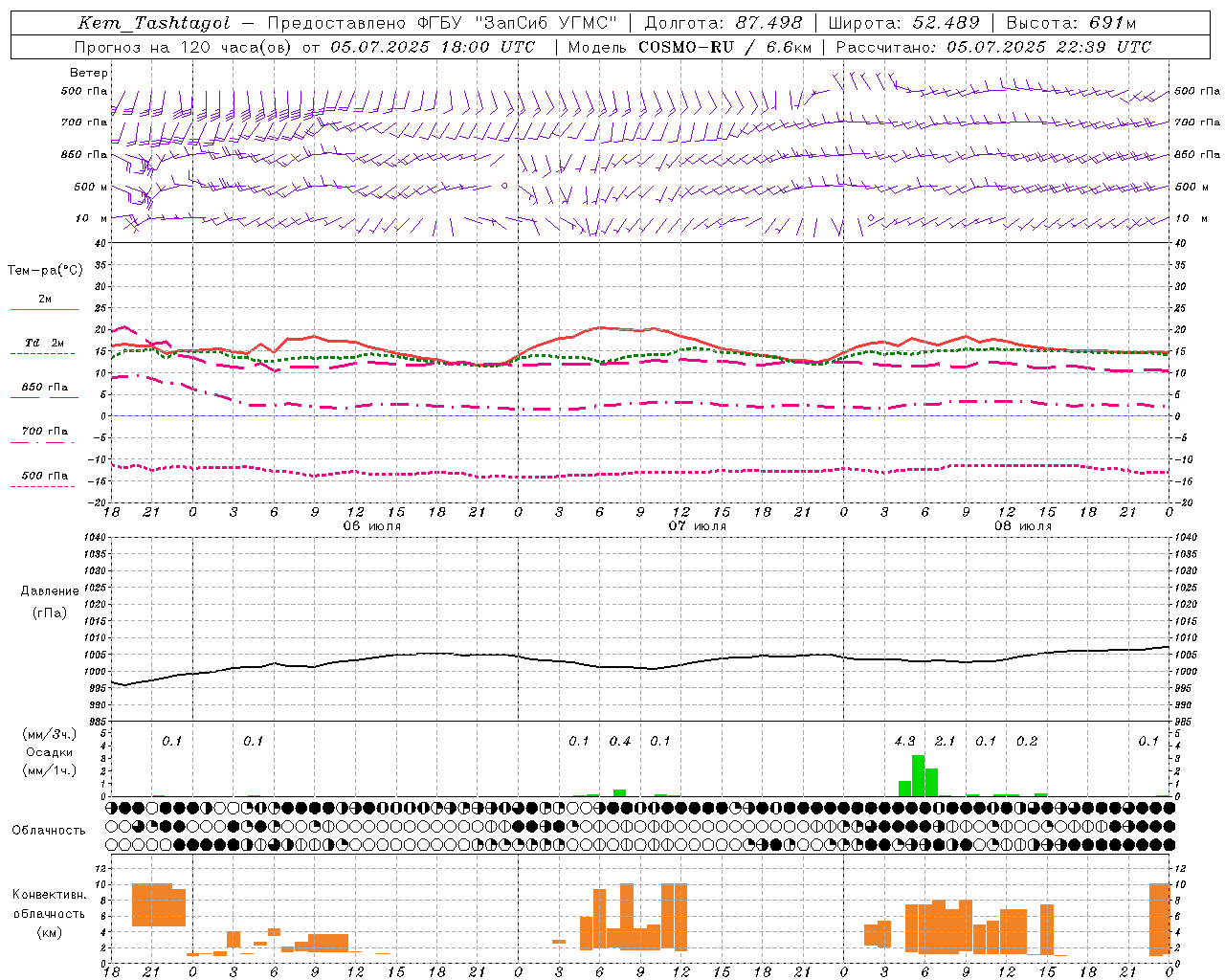Screen dimensions: 1225x980
Task: Click the 08 июля date label
Action: 1023,526
